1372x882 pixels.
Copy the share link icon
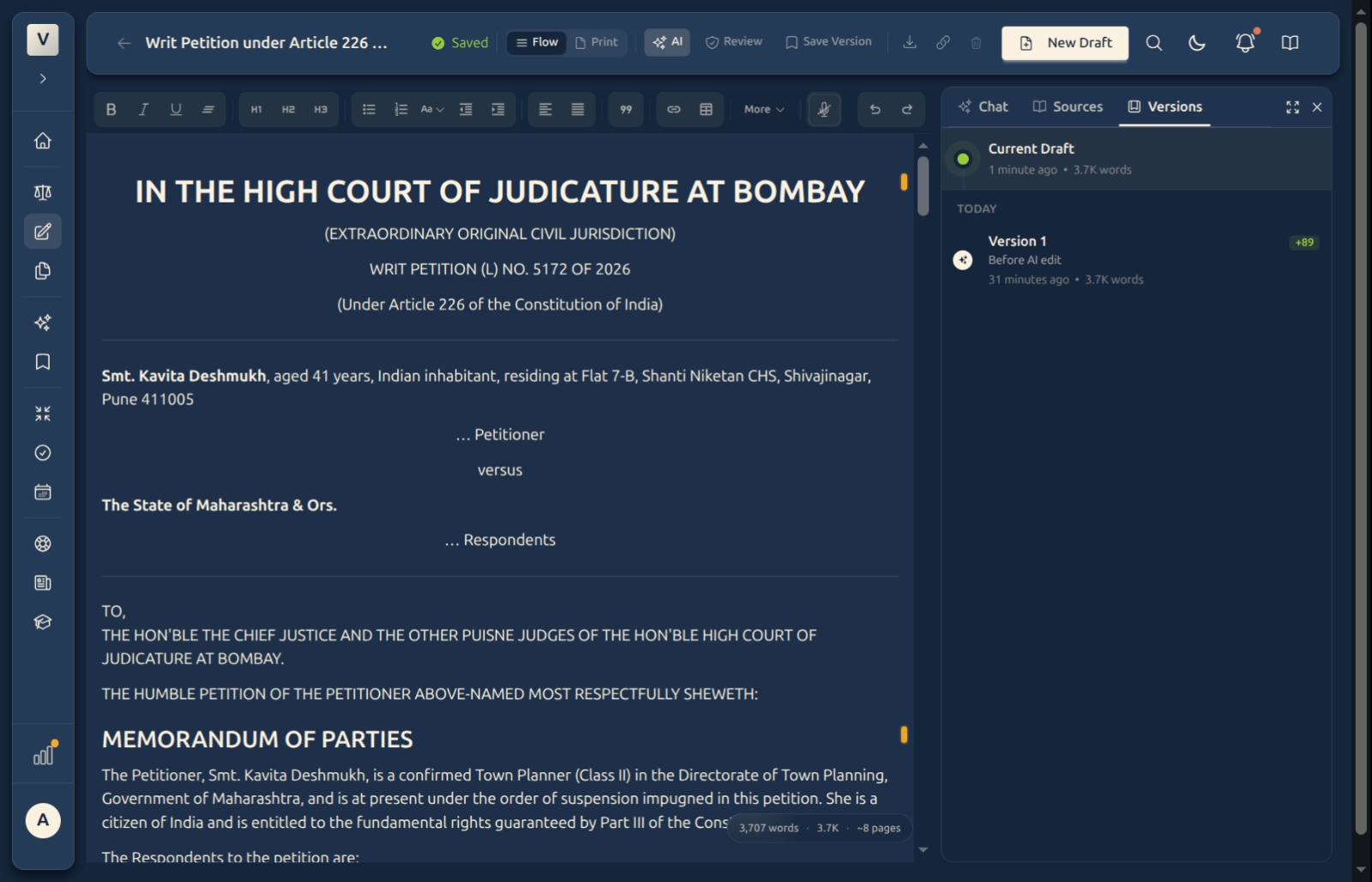click(943, 42)
